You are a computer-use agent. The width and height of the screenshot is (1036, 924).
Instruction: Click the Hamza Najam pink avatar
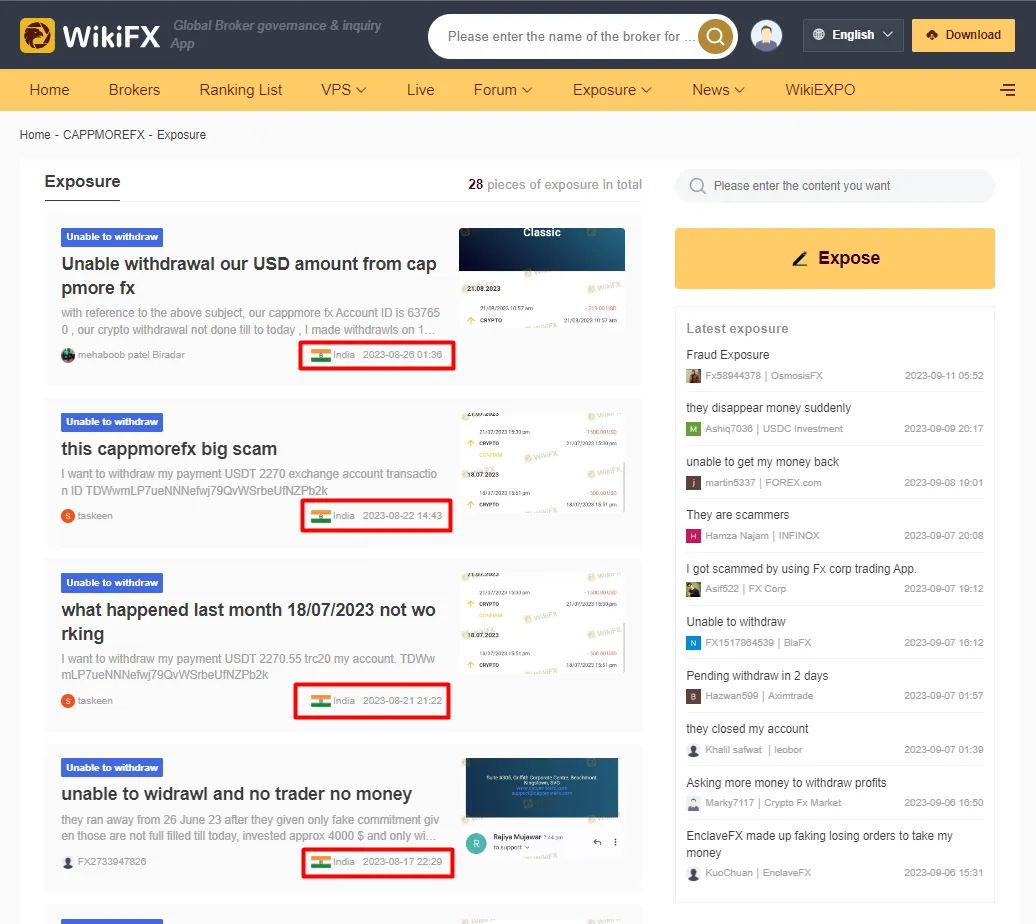(693, 536)
